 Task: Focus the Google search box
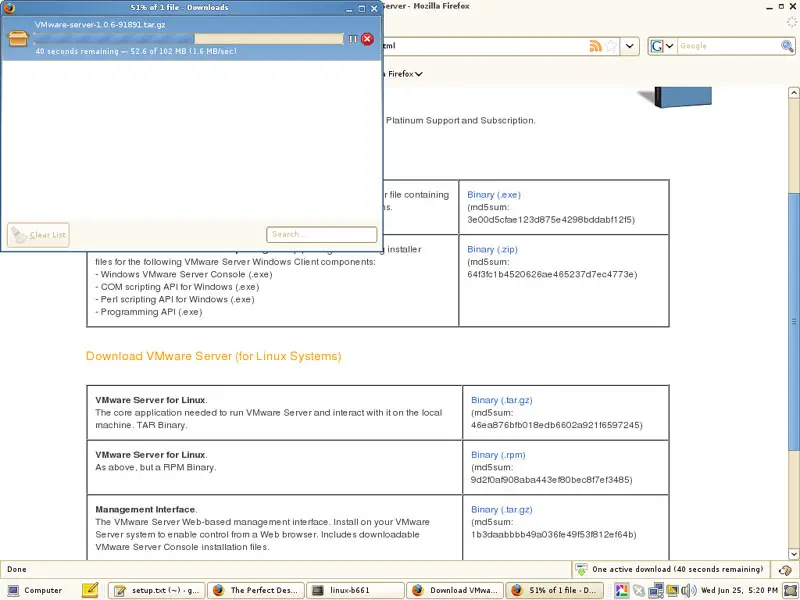728,46
